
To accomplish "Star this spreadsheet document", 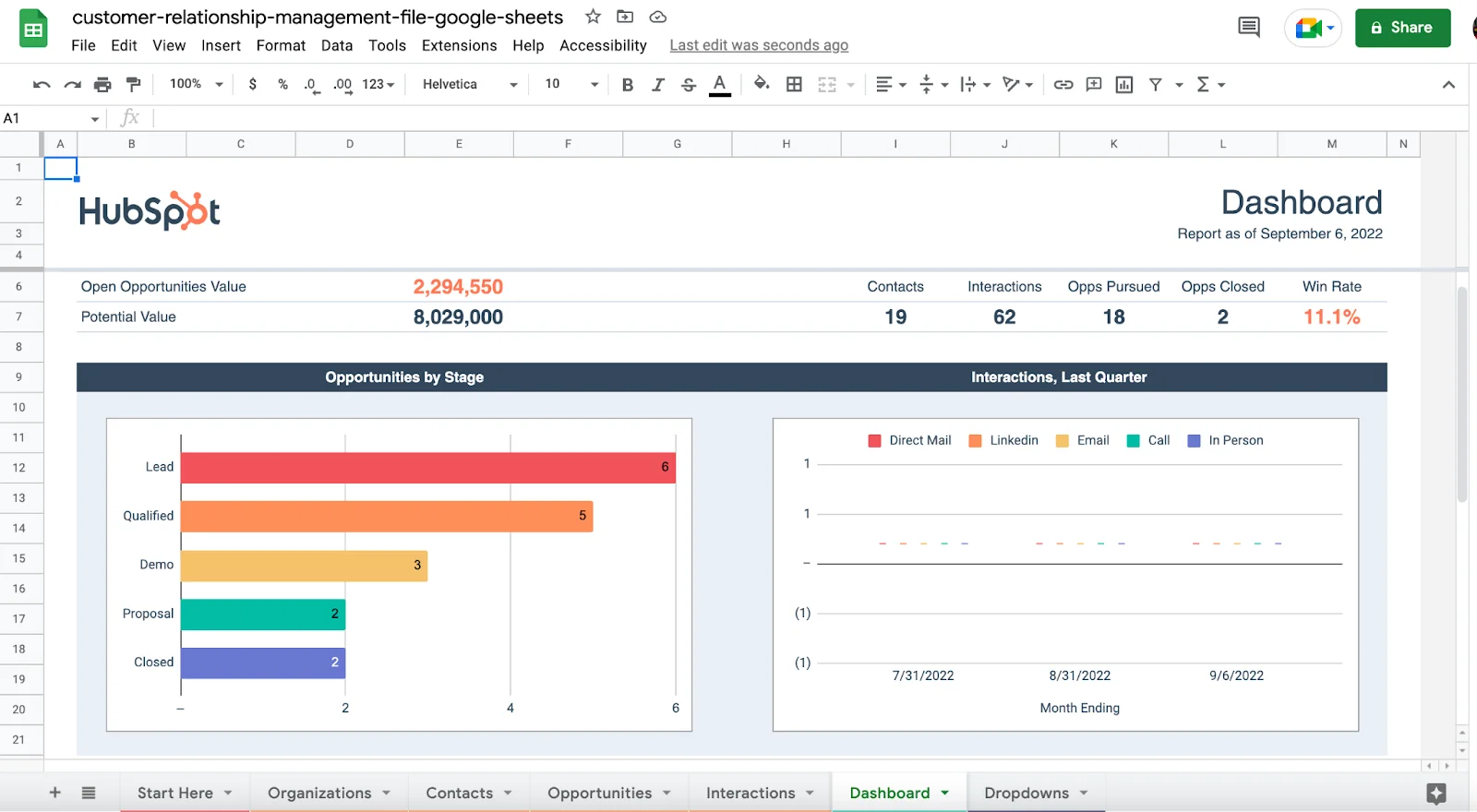I will click(x=594, y=17).
